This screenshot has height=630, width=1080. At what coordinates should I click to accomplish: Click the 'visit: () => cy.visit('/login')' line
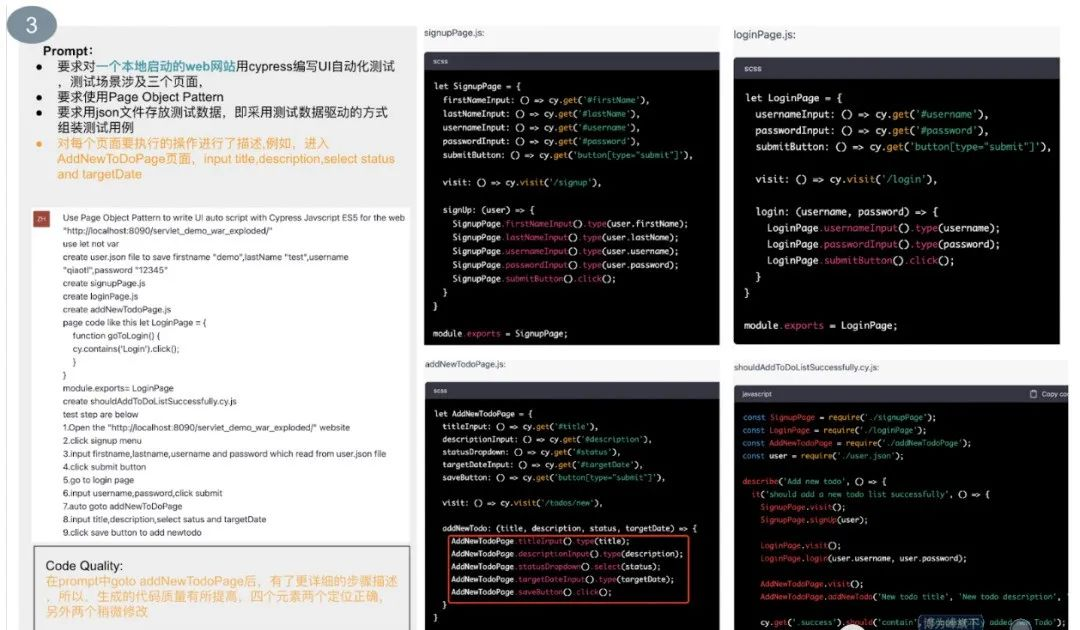(x=846, y=179)
